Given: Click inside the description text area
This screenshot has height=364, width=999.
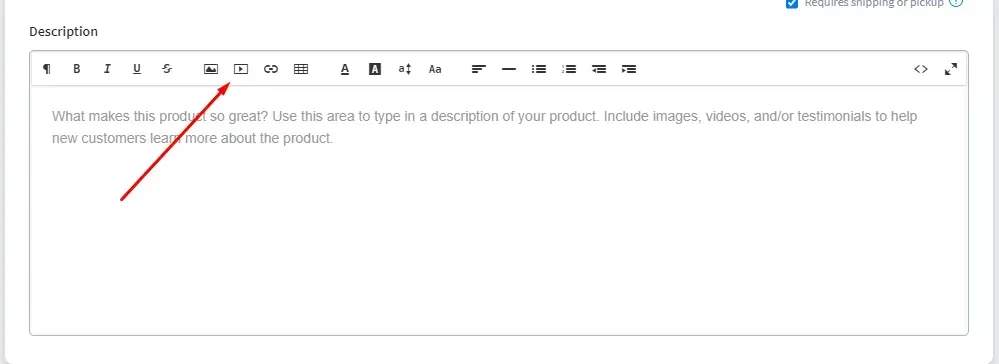Looking at the screenshot, I should pyautogui.click(x=499, y=210).
